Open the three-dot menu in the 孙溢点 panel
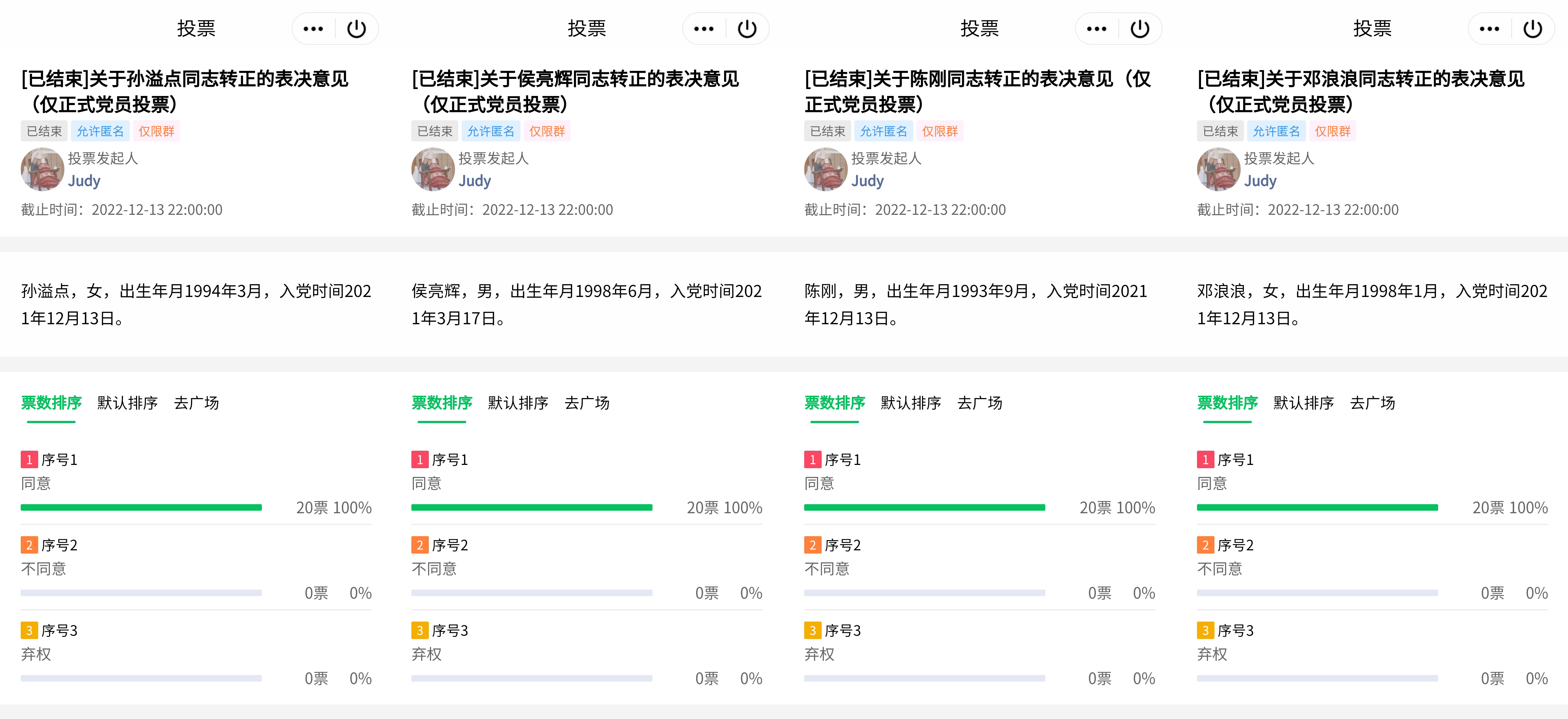Image resolution: width=1568 pixels, height=719 pixels. (314, 29)
